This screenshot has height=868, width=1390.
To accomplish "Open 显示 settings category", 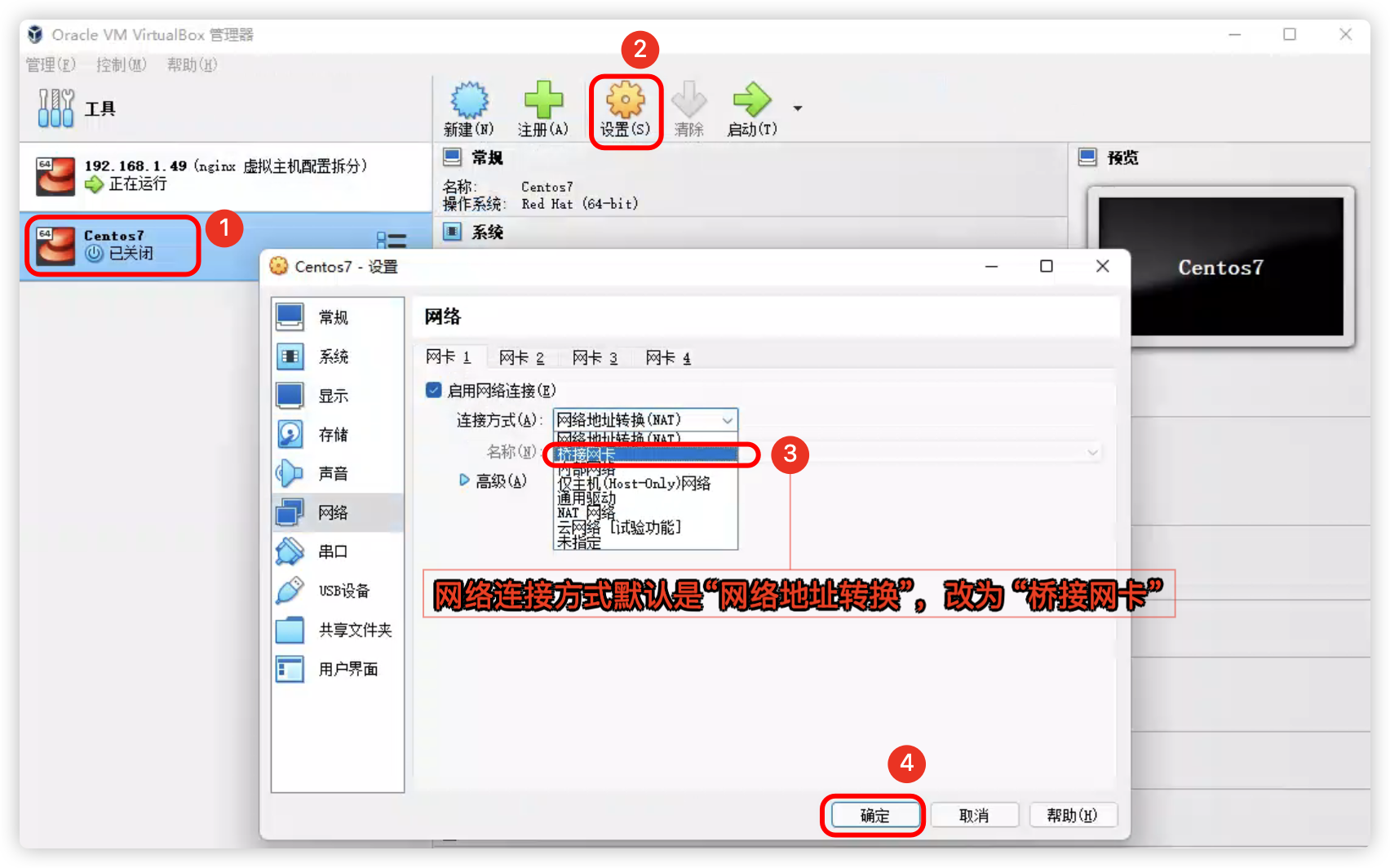I will point(338,396).
